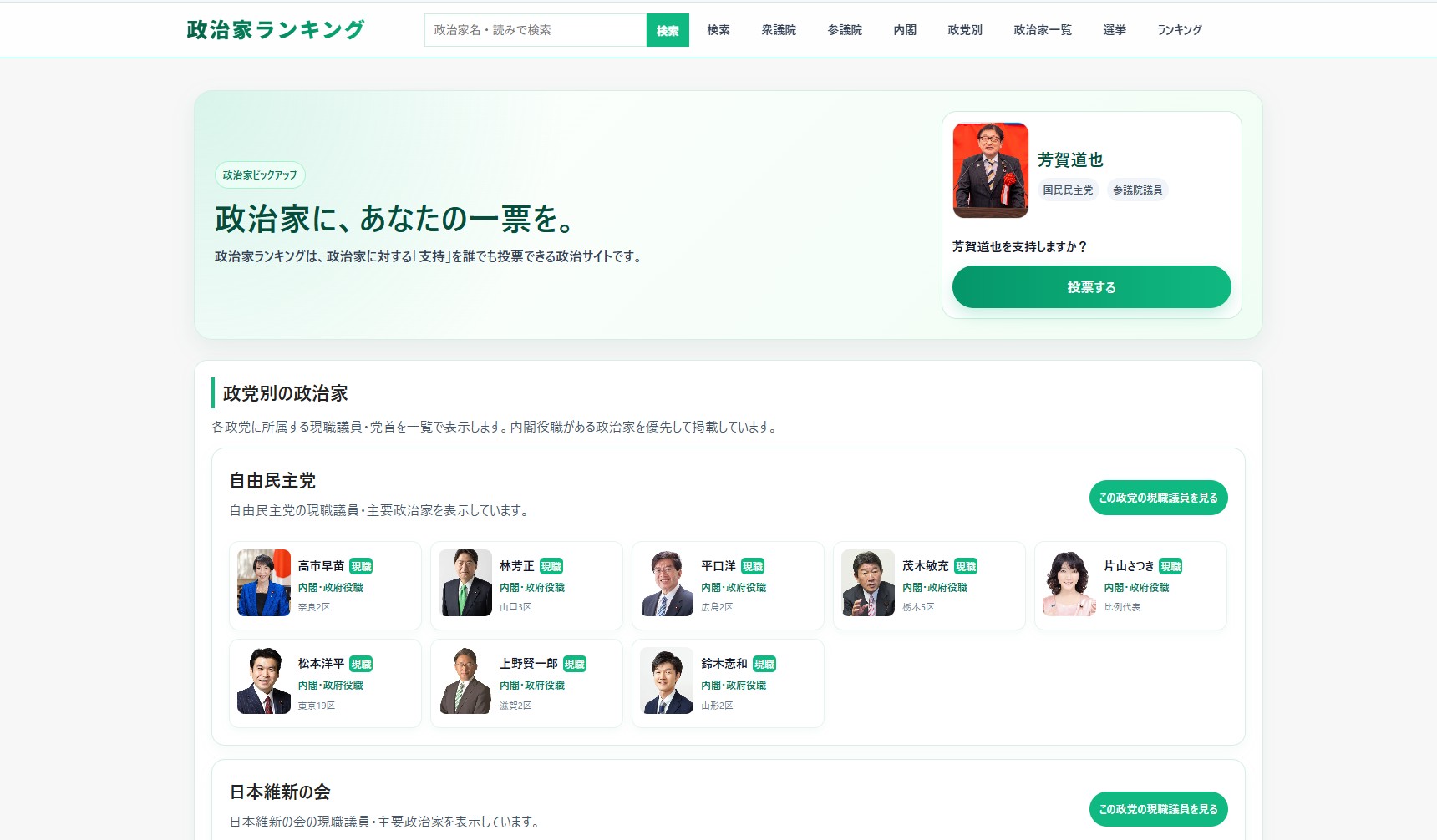1437x840 pixels.
Task: Go to the 参議院 navigation item
Action: (x=845, y=30)
